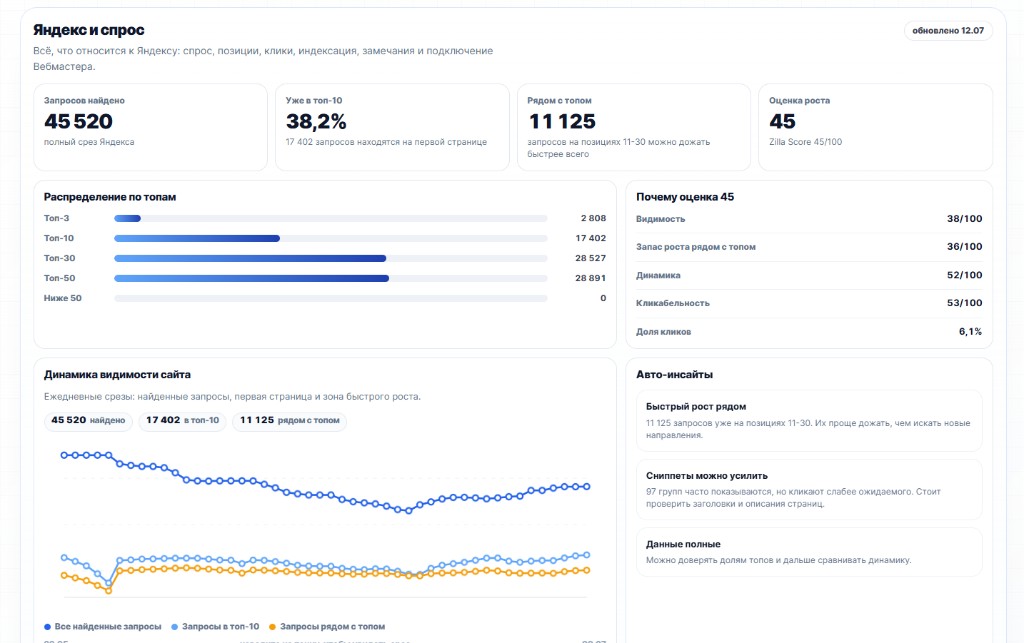Screen dimensions: 1024x643
Task: Toggle the '45 520 найдено' chart chip
Action: pyautogui.click(x=88, y=421)
